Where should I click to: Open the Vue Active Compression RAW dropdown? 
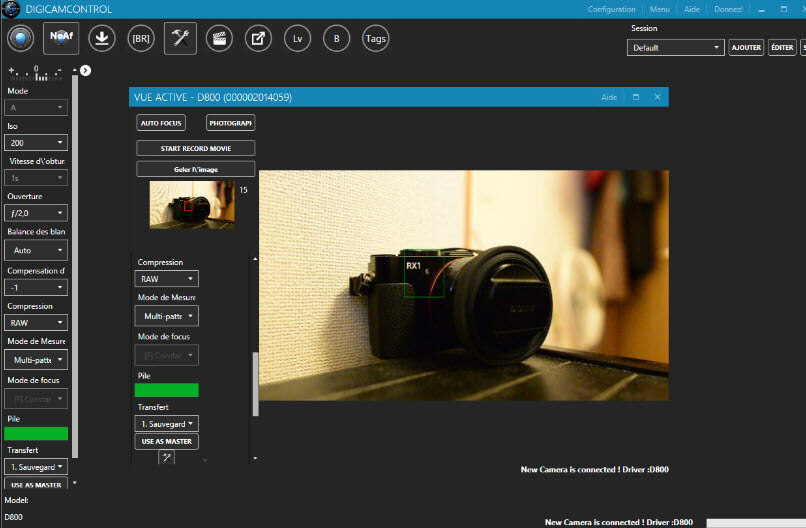pos(167,279)
